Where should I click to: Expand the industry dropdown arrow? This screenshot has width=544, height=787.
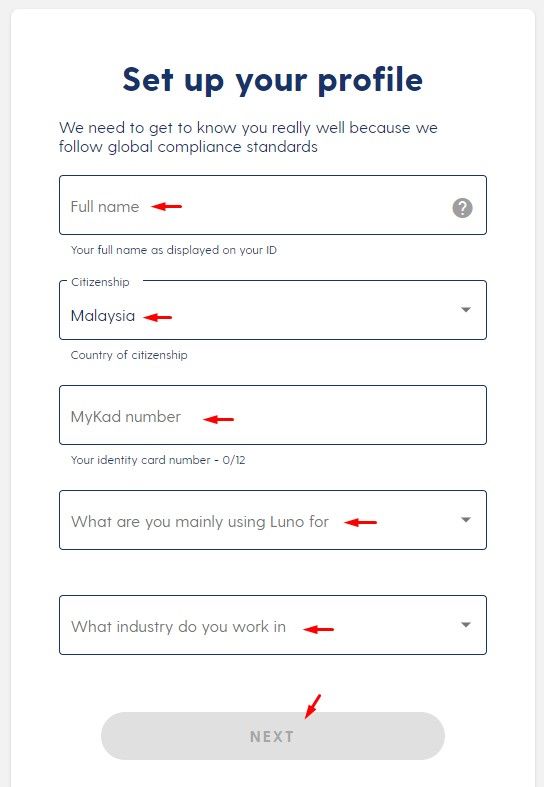click(466, 625)
